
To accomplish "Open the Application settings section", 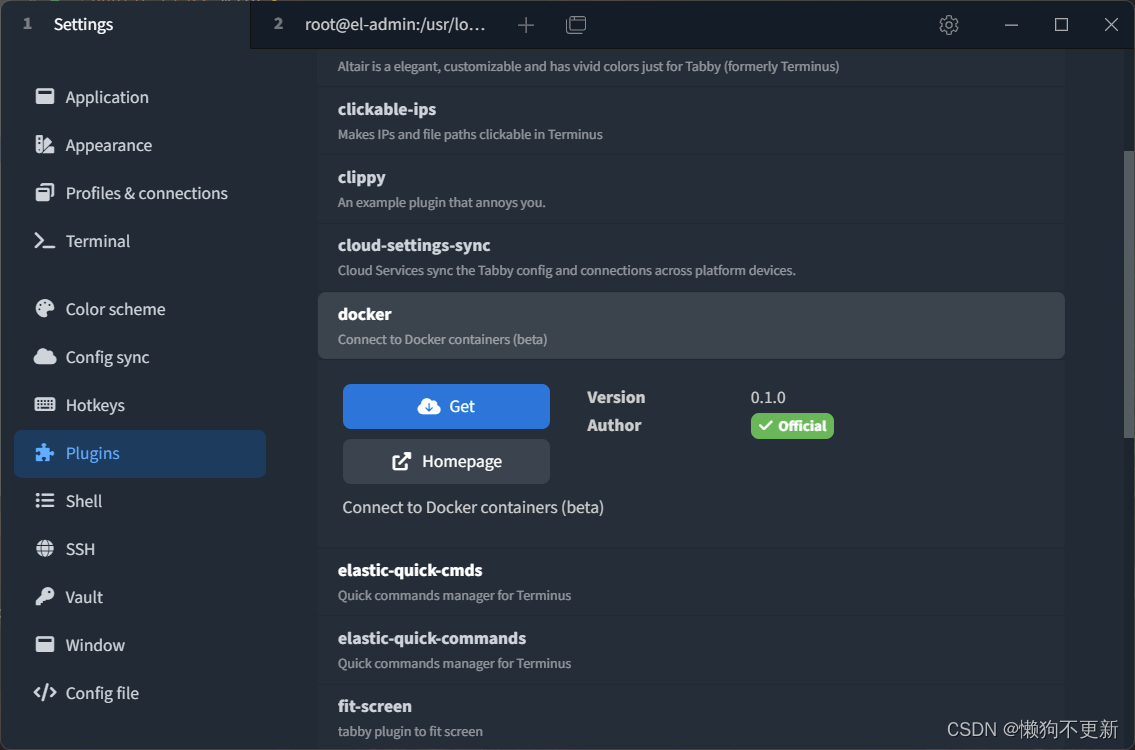I will [140, 97].
